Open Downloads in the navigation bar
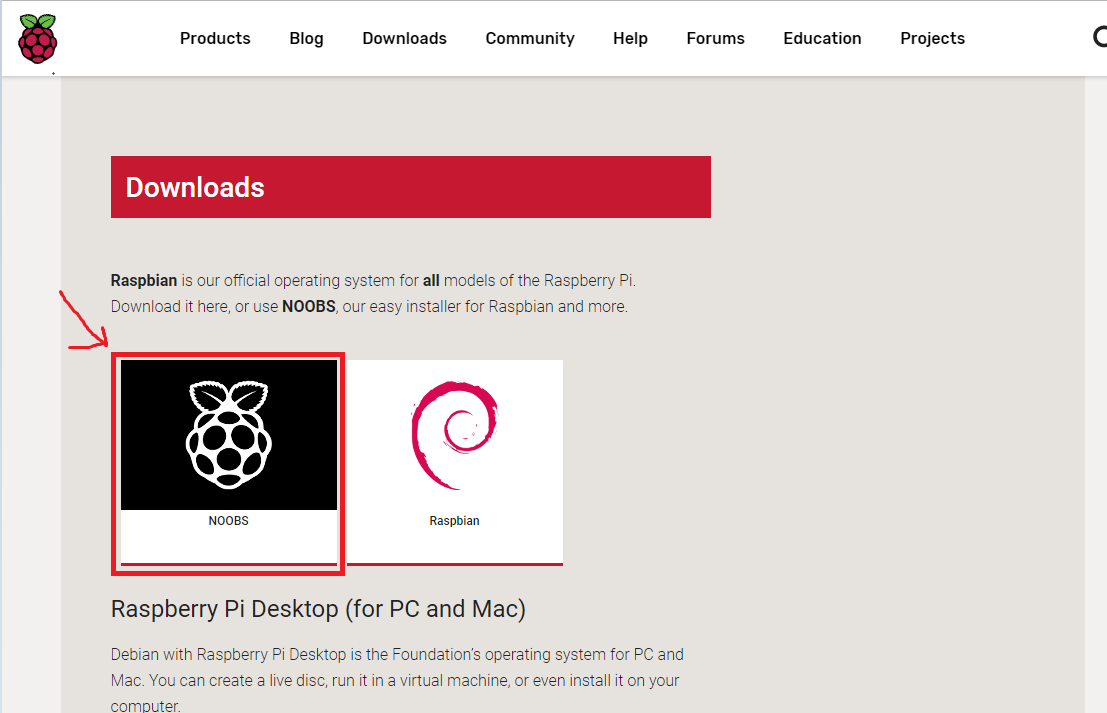 click(x=405, y=38)
